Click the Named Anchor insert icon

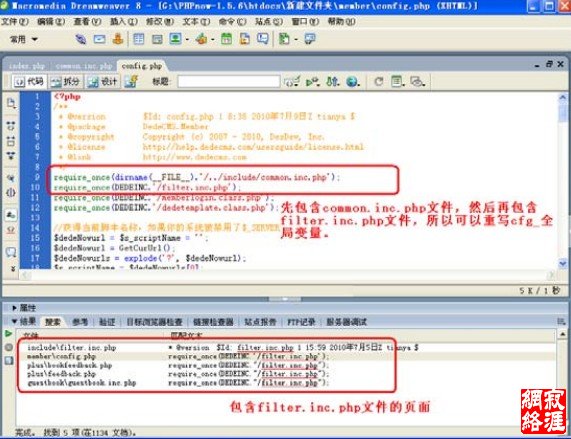118,39
